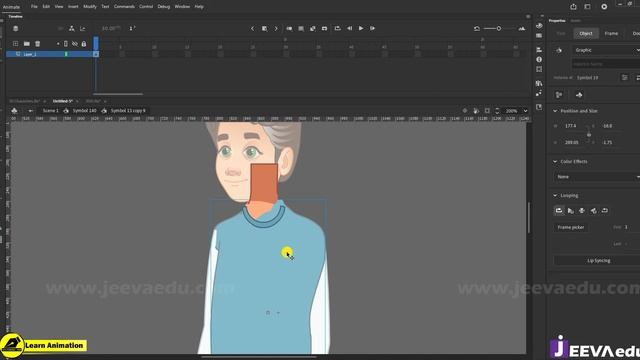Click the rotate stage tool icon
The image size is (640, 360).
(x=476, y=111)
